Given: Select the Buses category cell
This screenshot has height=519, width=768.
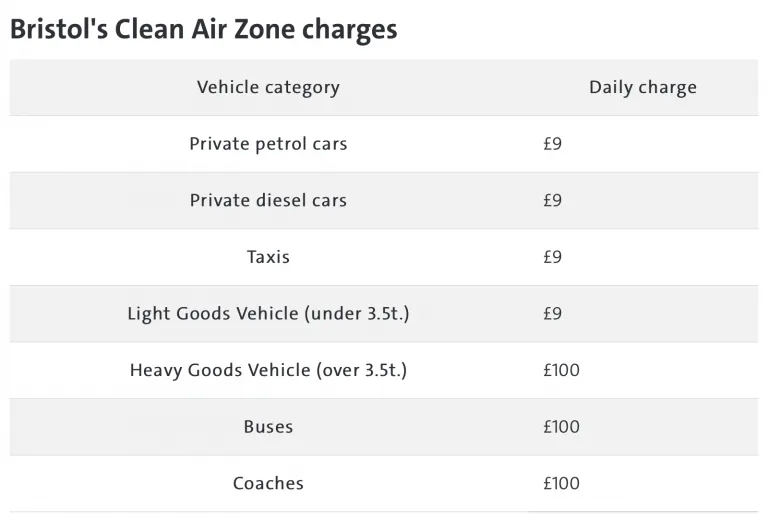Looking at the screenshot, I should tap(268, 427).
